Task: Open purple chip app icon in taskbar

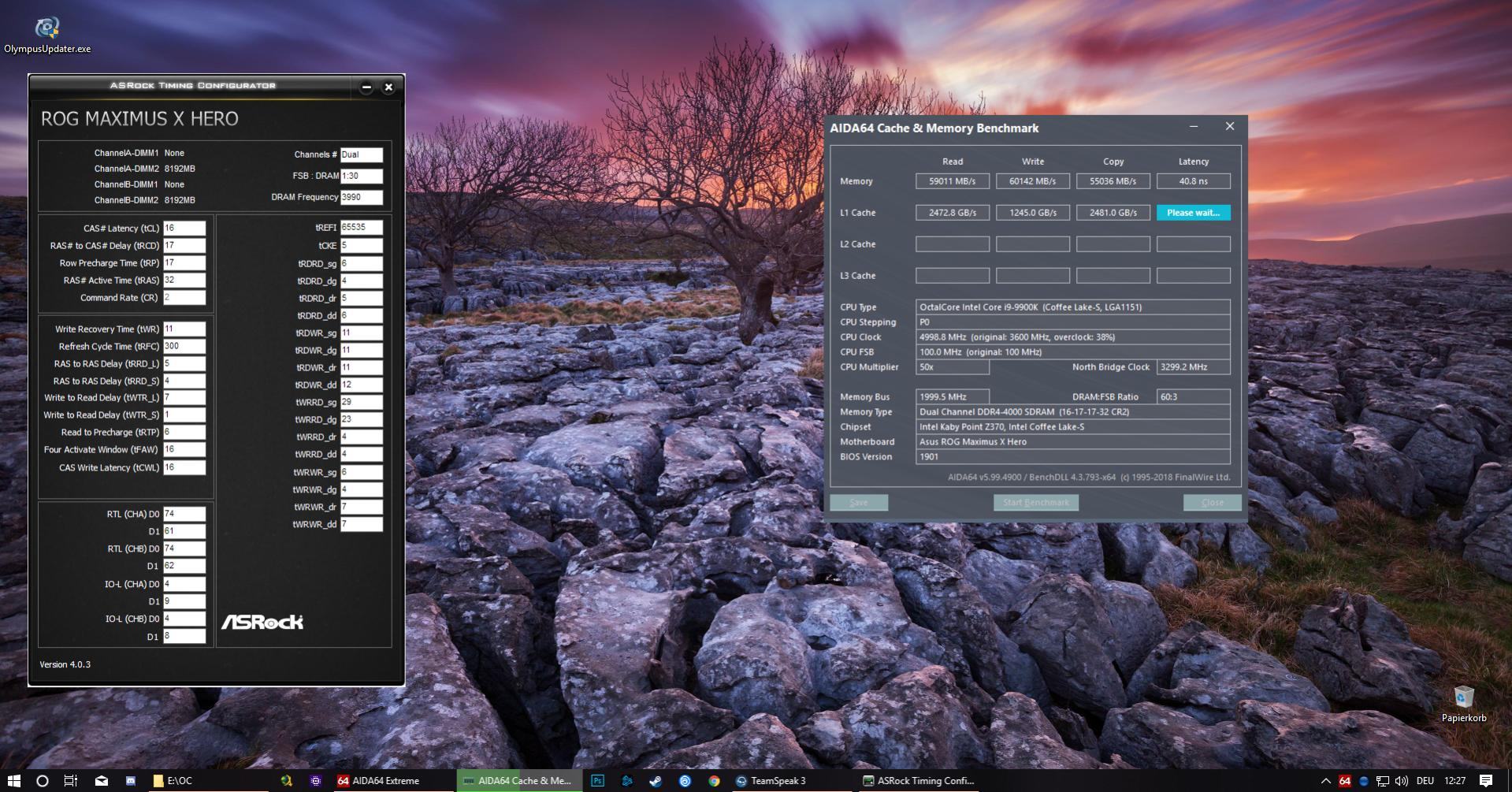Action: click(x=316, y=781)
